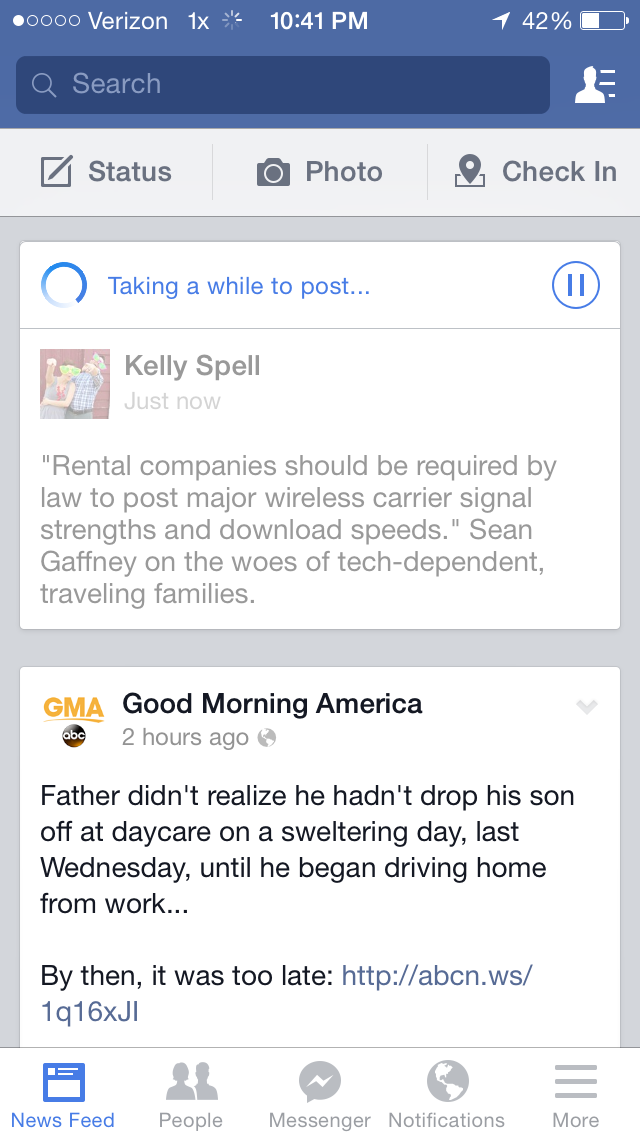Tap the Status compose pencil icon
Image resolution: width=640 pixels, height=1136 pixels.
point(57,172)
